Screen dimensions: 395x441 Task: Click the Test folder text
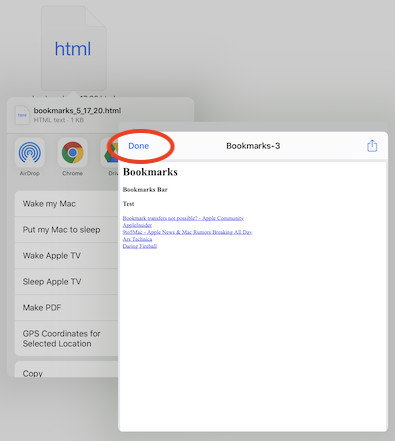coord(128,204)
